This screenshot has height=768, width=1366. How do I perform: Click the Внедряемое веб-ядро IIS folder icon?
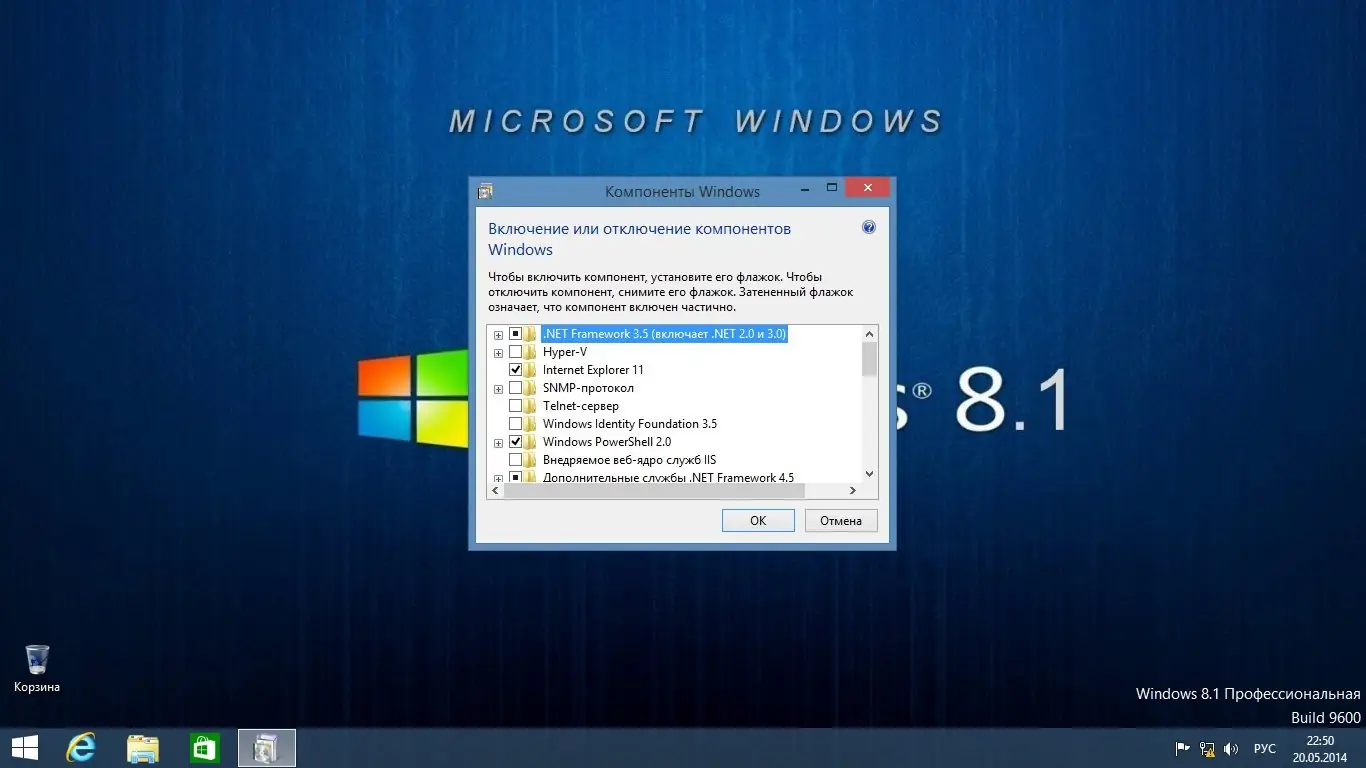531,460
